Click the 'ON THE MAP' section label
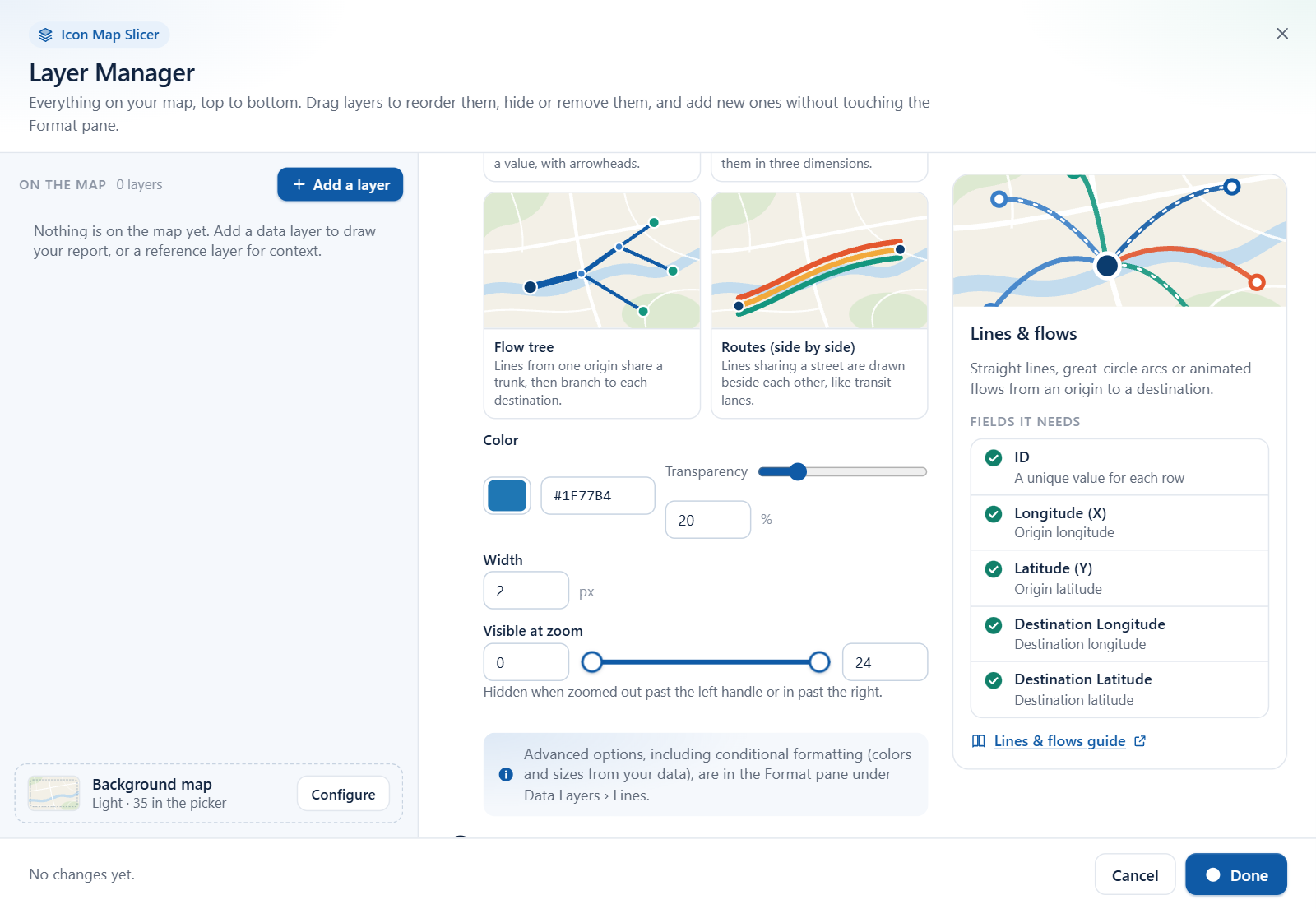Screen dimensions: 1316x909 click(63, 184)
